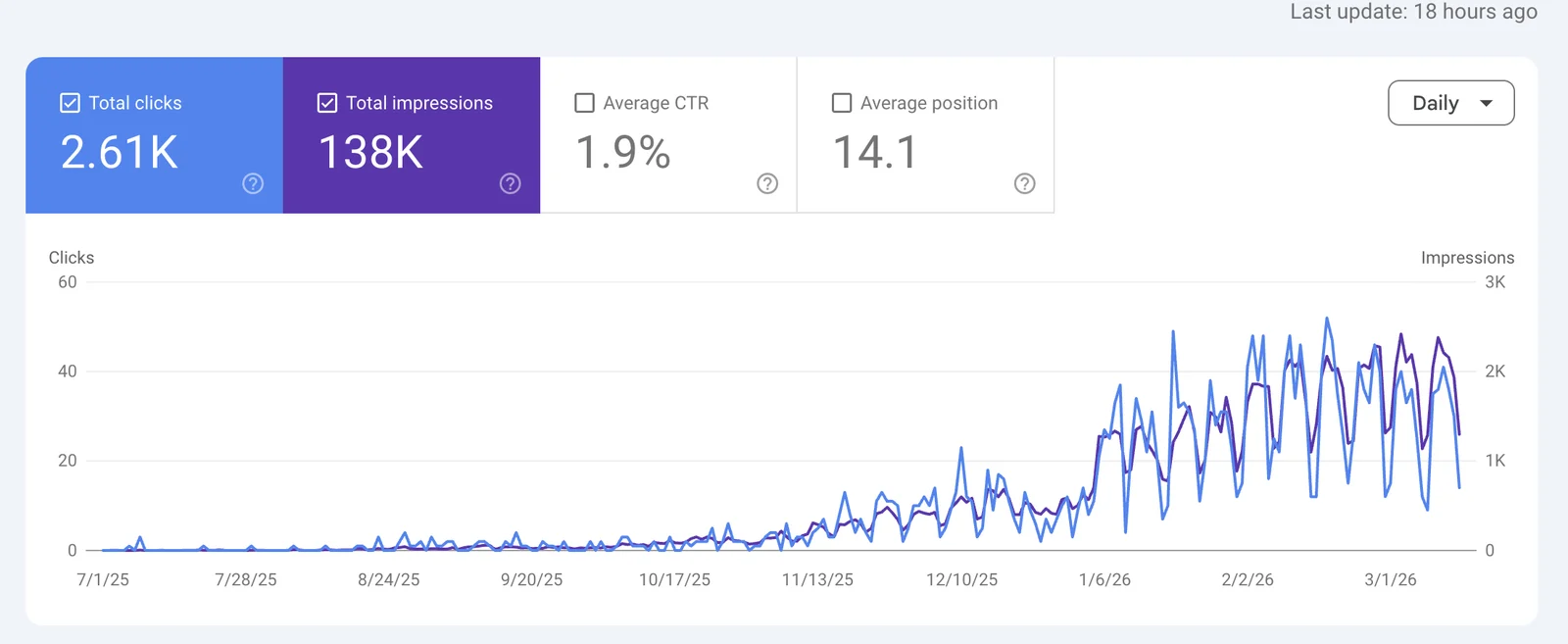
Task: Open the Daily granularity dropdown
Action: point(1451,103)
